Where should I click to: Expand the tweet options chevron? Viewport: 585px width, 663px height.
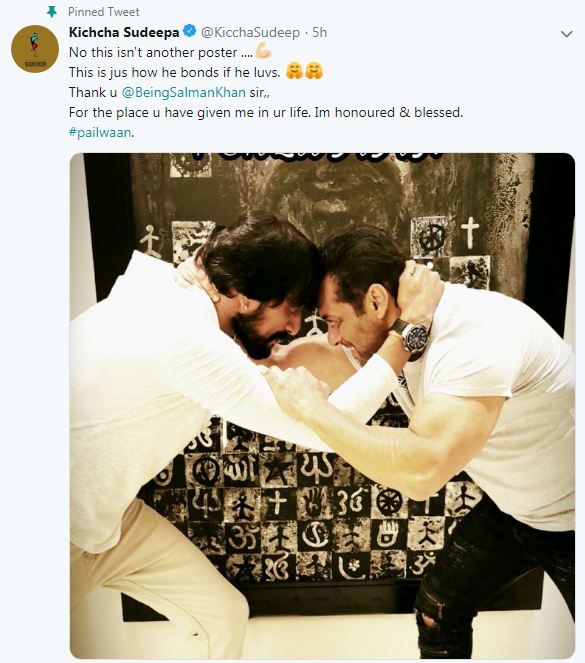click(566, 34)
